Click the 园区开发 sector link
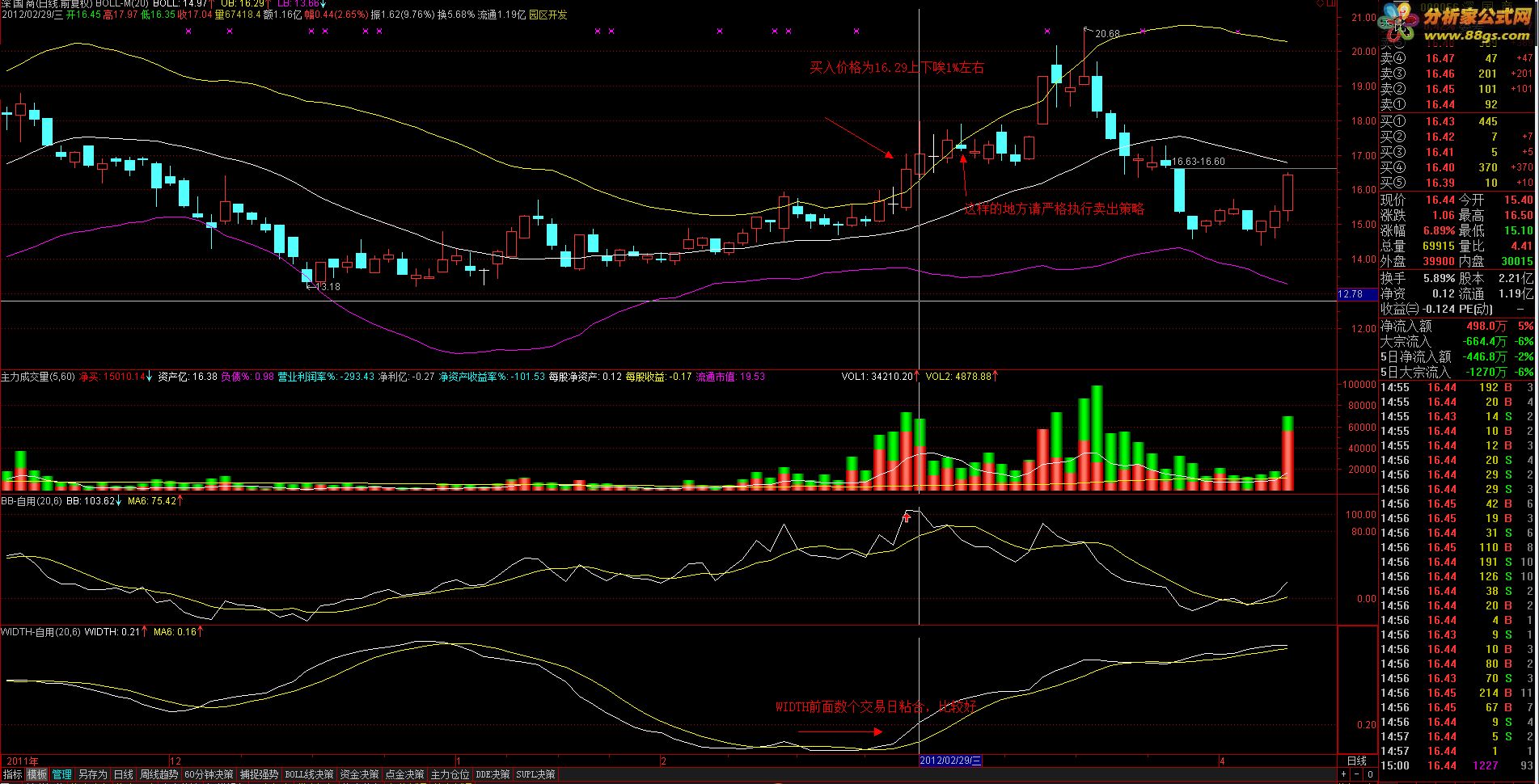The height and width of the screenshot is (784, 1539). pyautogui.click(x=548, y=15)
